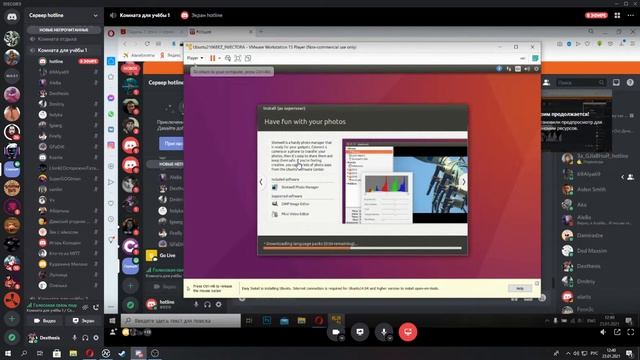Viewport: 640px width, 360px height.
Task: Select member Dod Maxsim in shared member list
Action: [593, 251]
